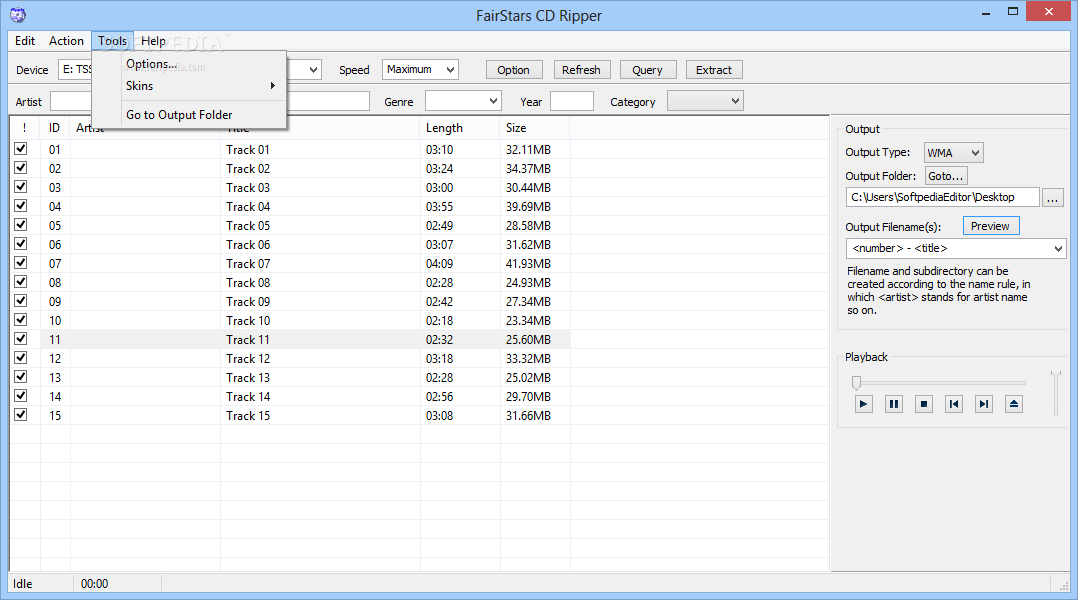Click the 03:55 length value
Image resolution: width=1078 pixels, height=600 pixels.
pos(439,207)
